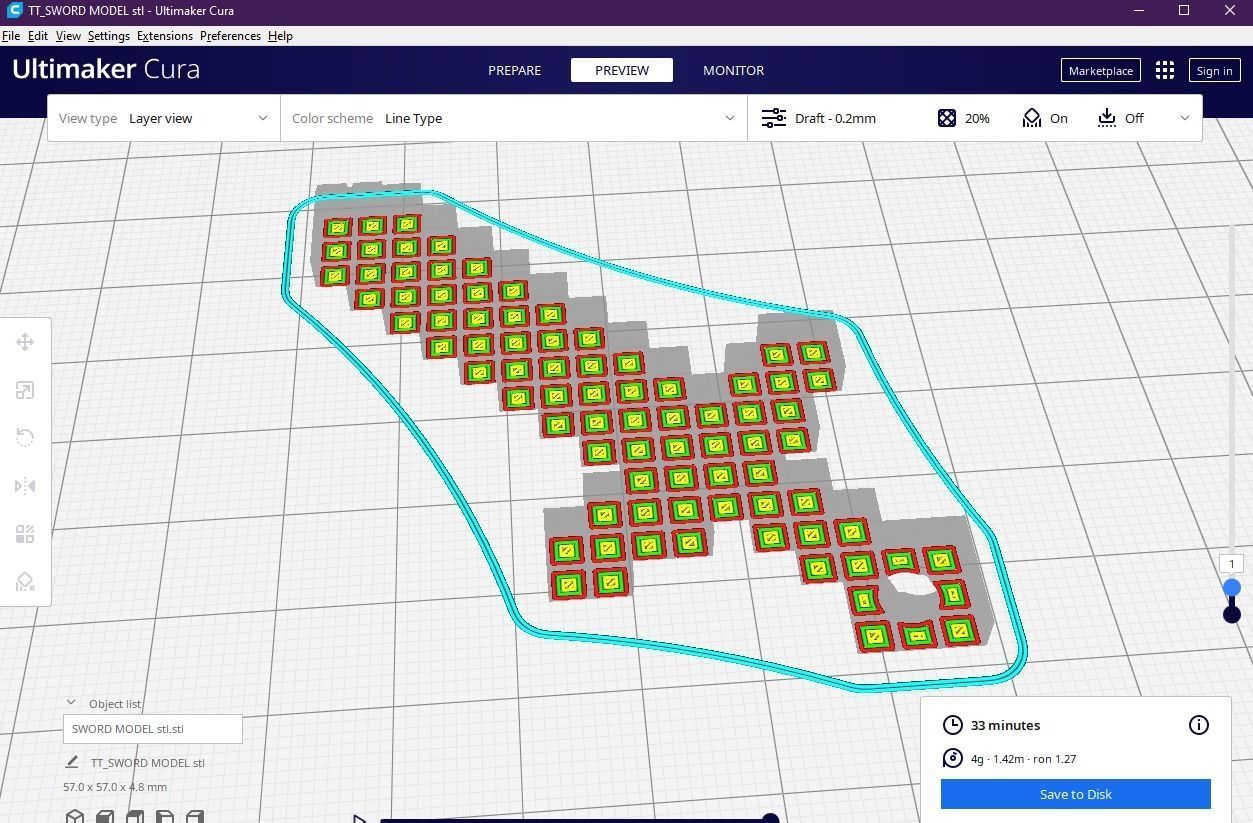Click the 57.0 x 57.0 x 4.8 mm dimensions
1253x823 pixels.
click(113, 787)
